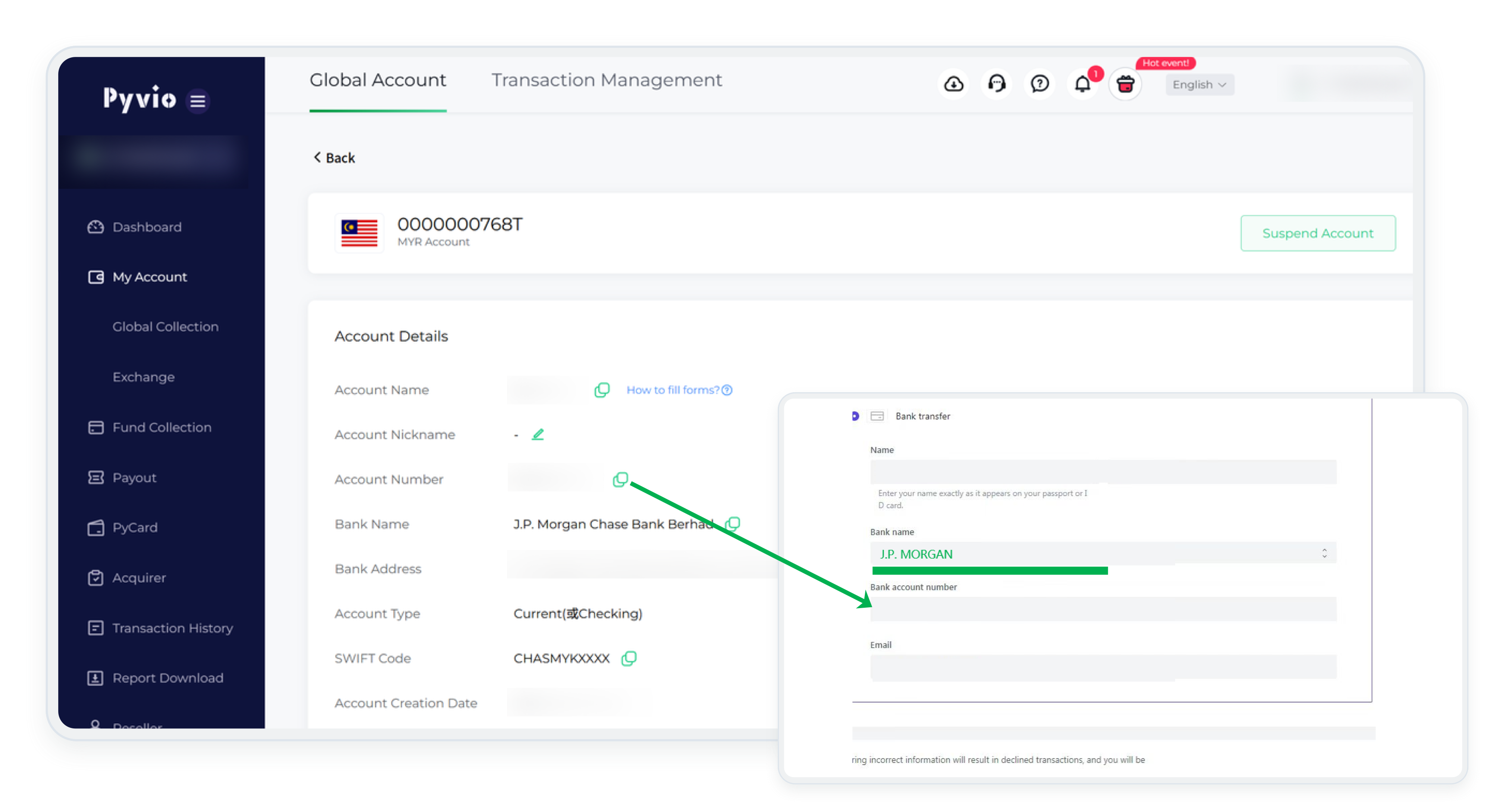The image size is (1496, 812).
Task: Copy the Bank Name value
Action: (733, 524)
